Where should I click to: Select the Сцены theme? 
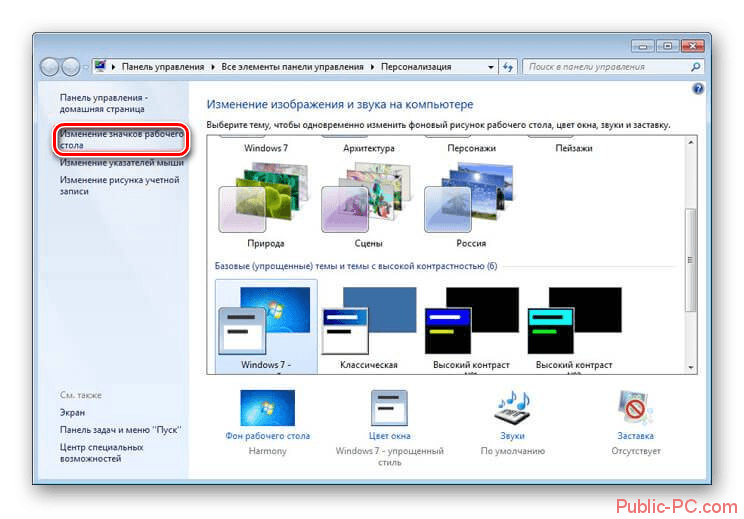tap(368, 205)
